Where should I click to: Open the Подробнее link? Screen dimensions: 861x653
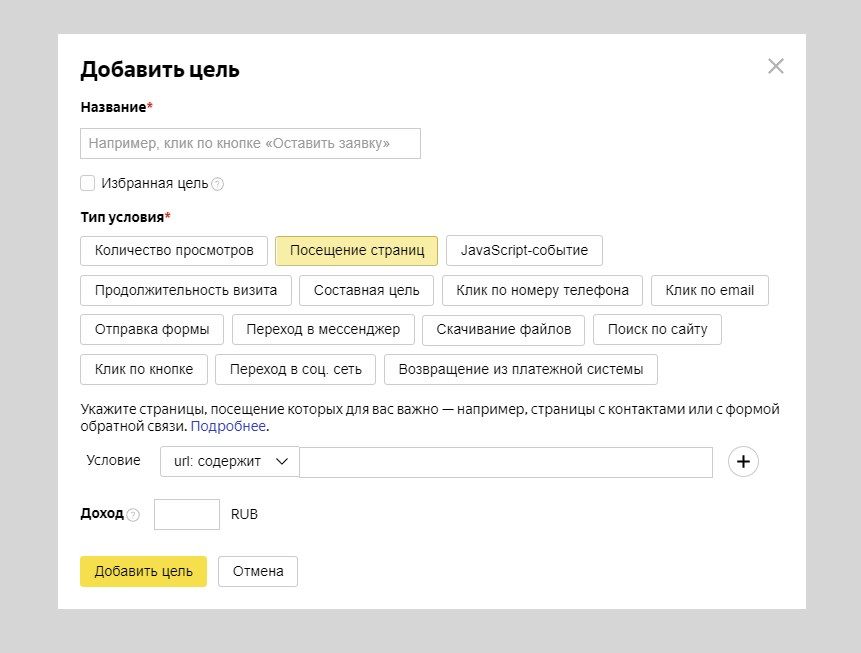click(x=228, y=426)
